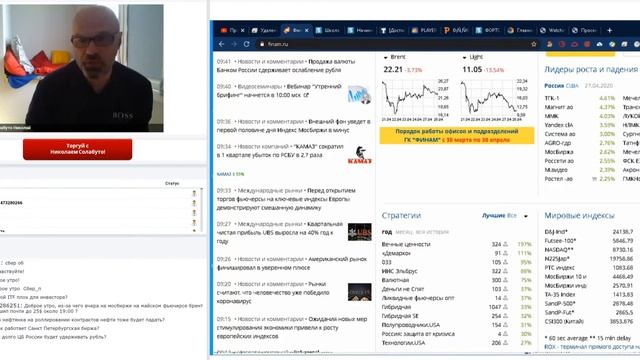The image size is (640, 360).
Task: Open a new browser tab with plus
Action: [x=609, y=30]
